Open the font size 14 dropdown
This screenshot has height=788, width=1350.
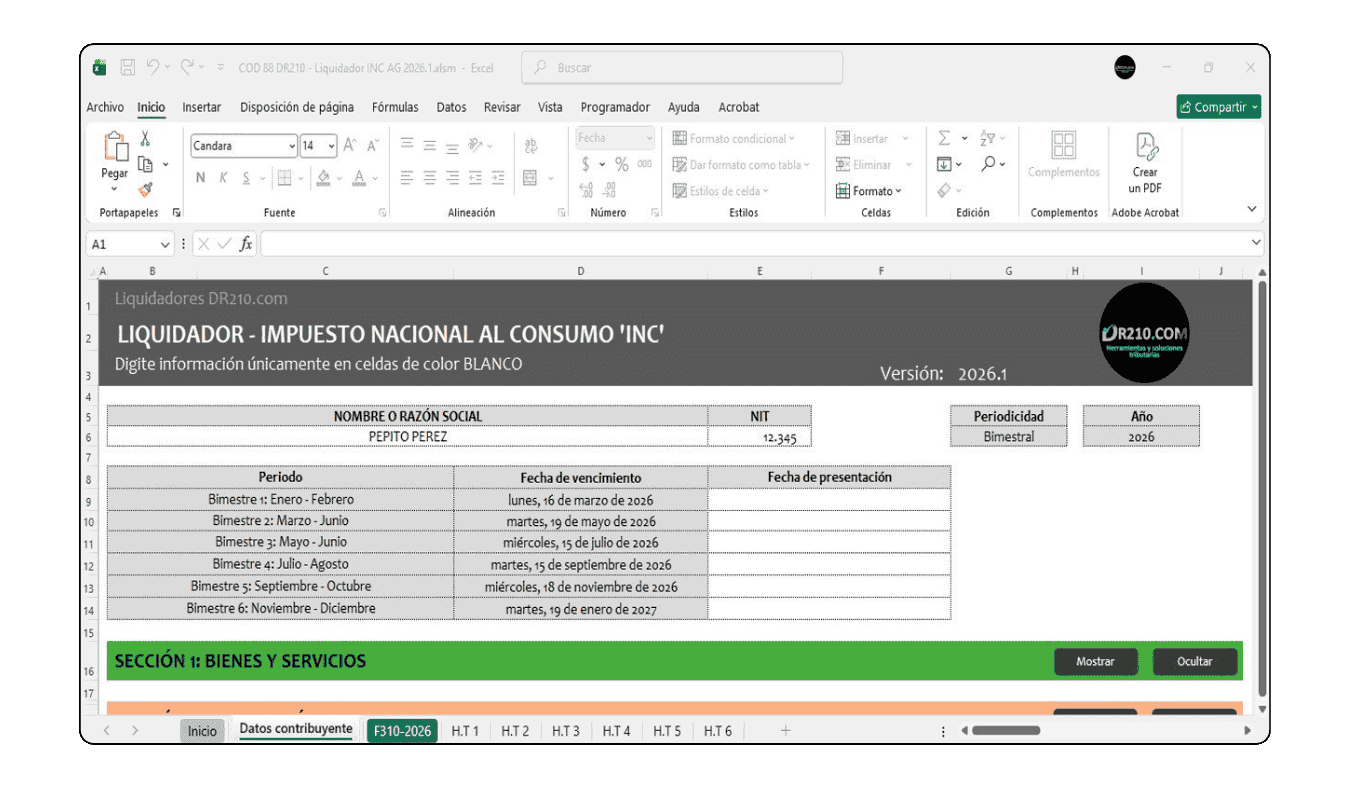[x=331, y=146]
